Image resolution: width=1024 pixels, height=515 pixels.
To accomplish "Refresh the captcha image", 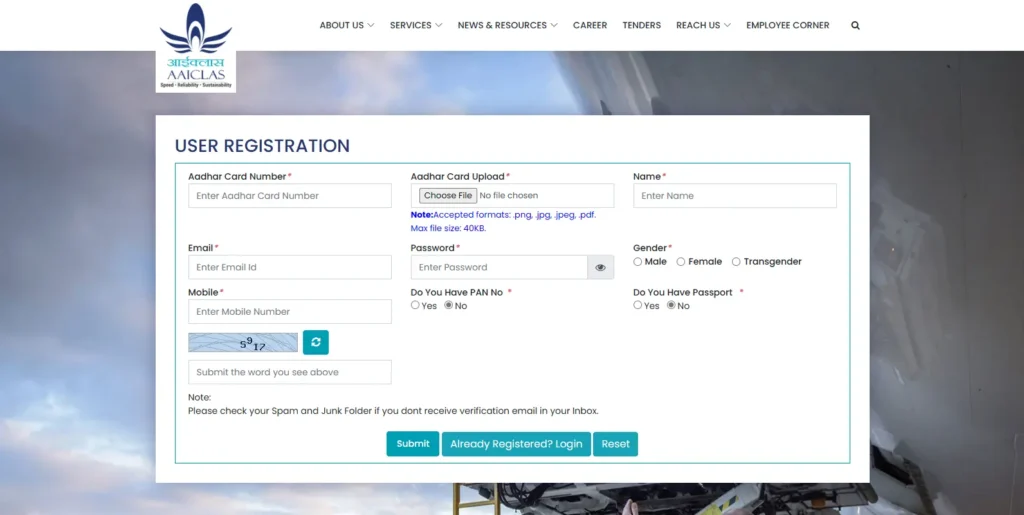I will tap(316, 342).
